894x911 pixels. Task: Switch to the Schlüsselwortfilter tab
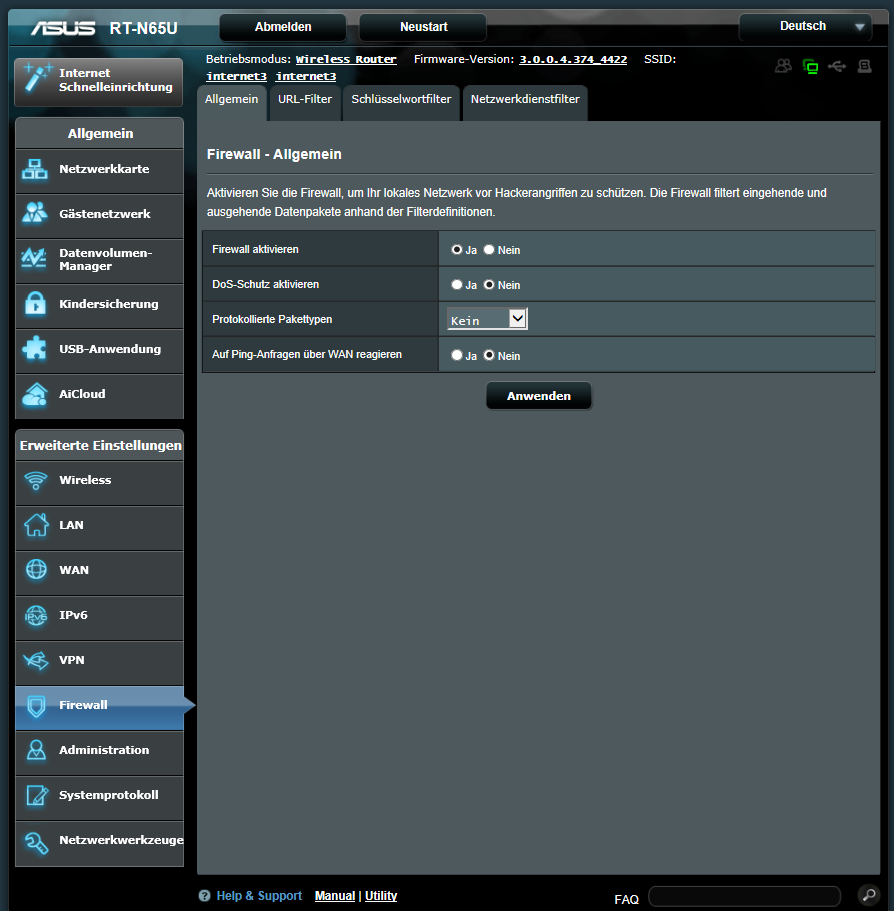401,100
